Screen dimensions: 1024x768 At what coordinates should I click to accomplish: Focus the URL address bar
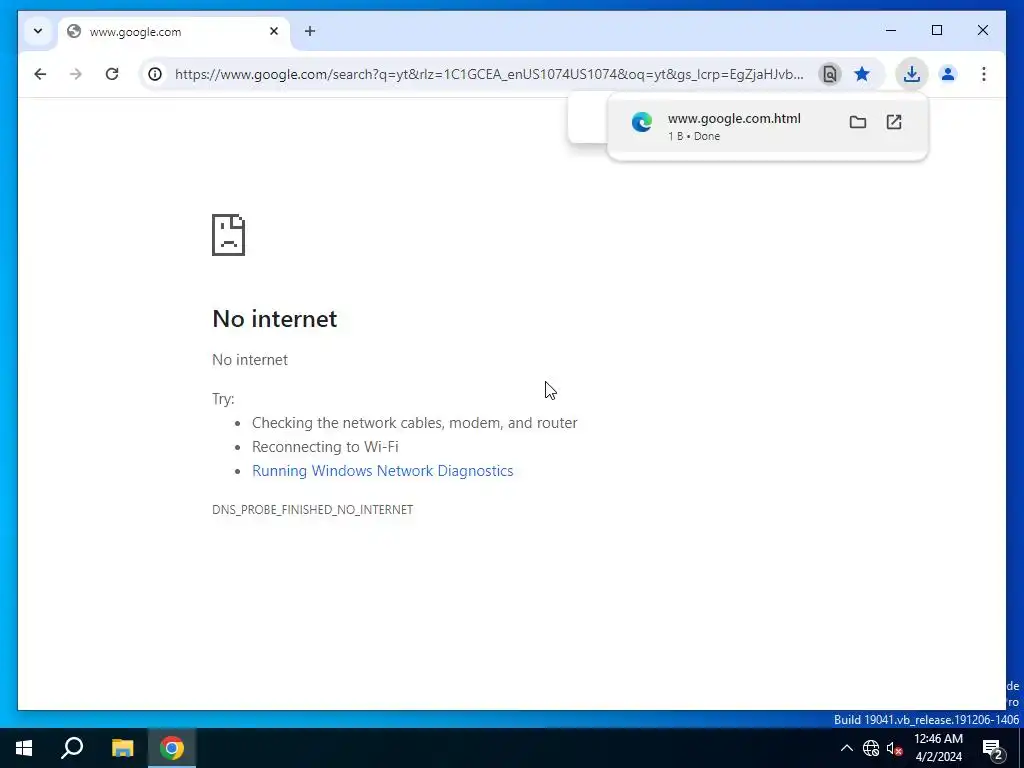tap(488, 74)
